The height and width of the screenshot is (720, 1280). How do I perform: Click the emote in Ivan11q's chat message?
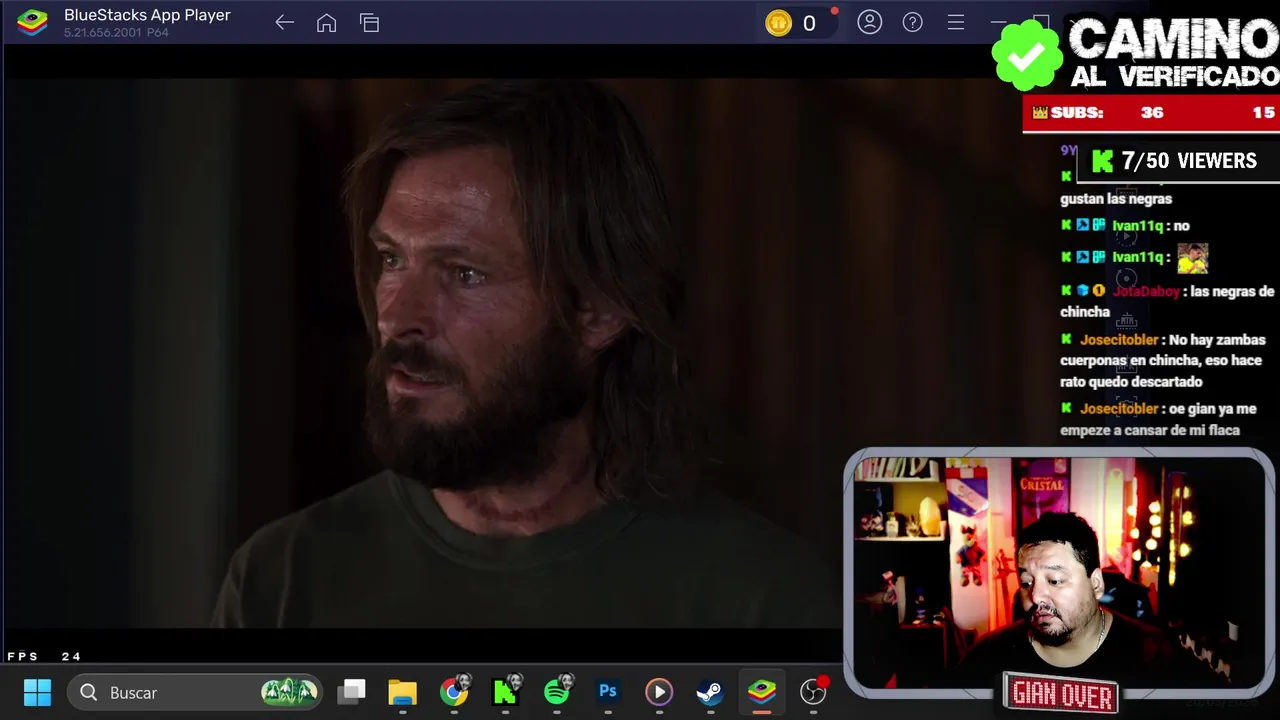[1192, 258]
